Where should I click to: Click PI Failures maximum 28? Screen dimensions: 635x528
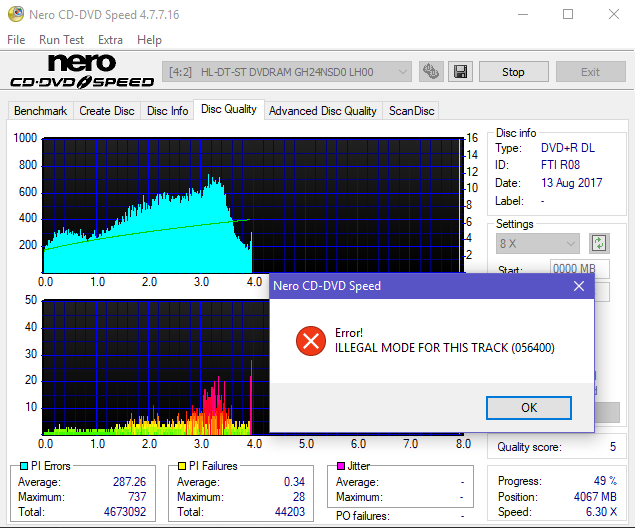pos(299,496)
